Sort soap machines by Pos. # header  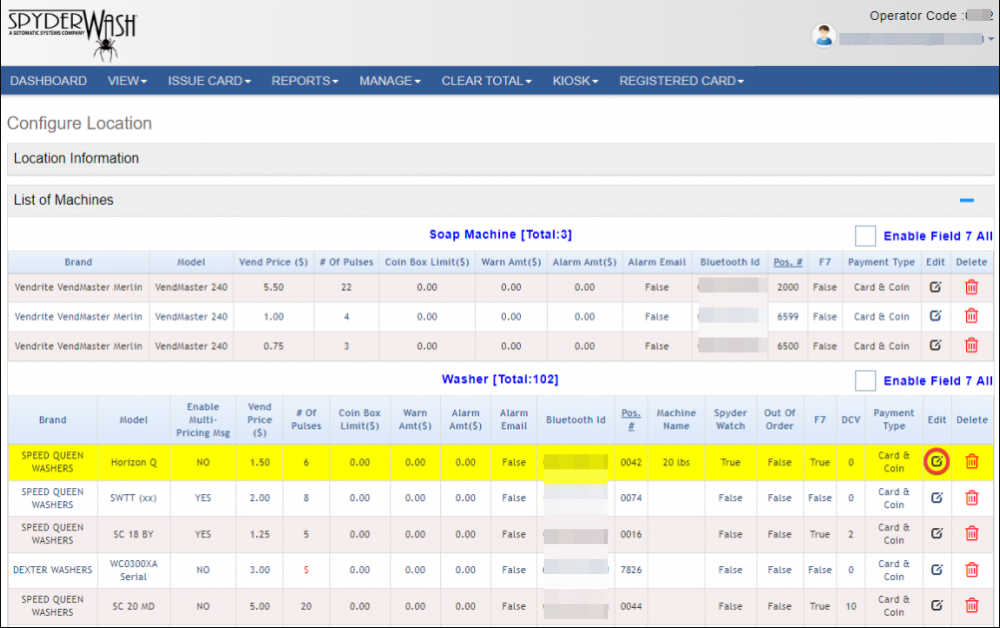click(787, 262)
